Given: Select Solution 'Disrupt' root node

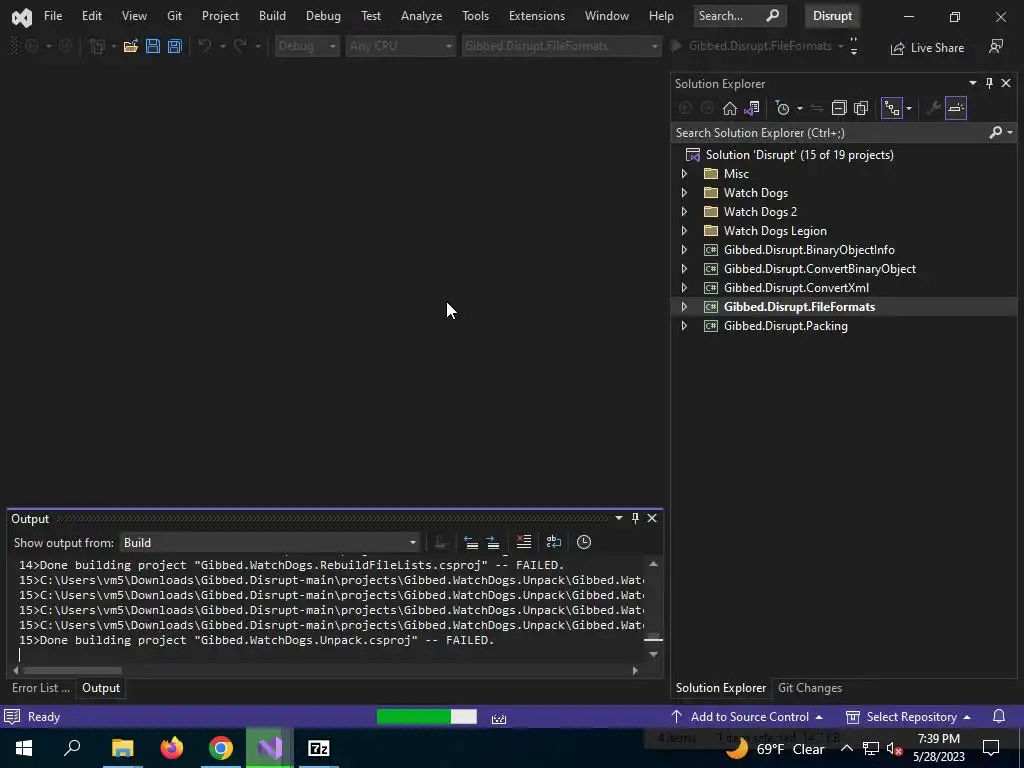Looking at the screenshot, I should tap(799, 155).
